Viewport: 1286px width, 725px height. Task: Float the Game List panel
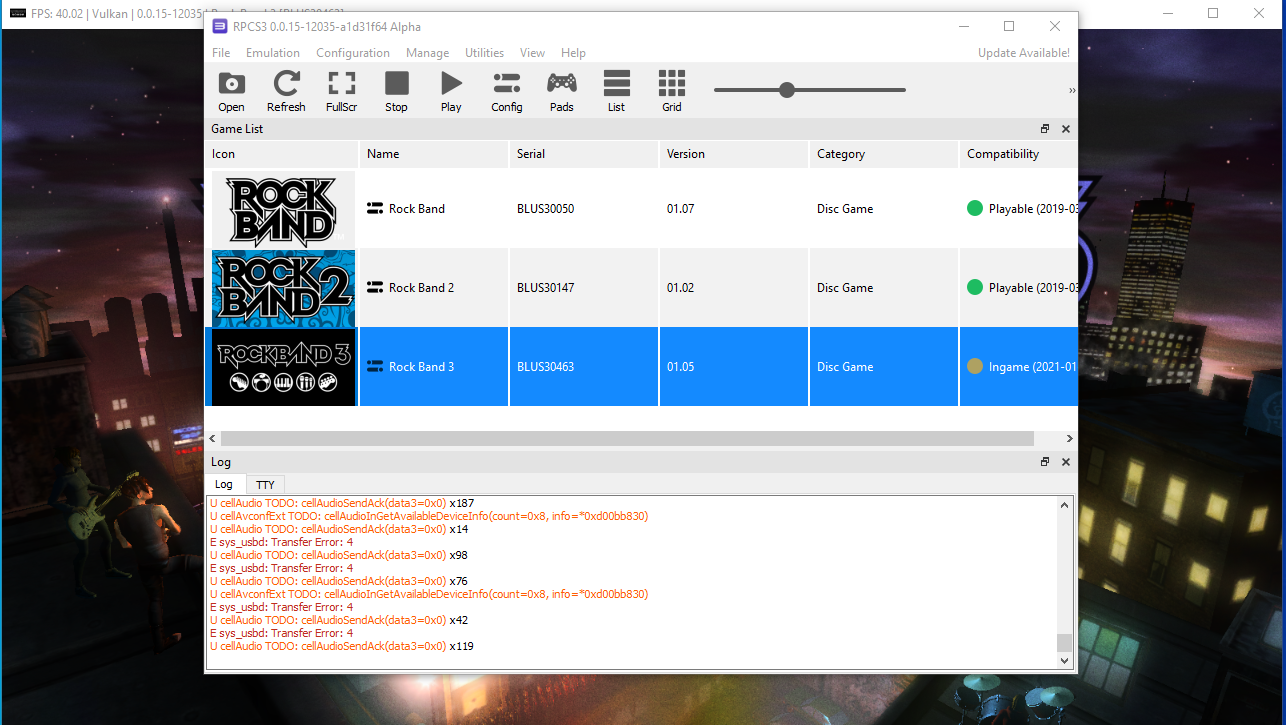pos(1045,129)
